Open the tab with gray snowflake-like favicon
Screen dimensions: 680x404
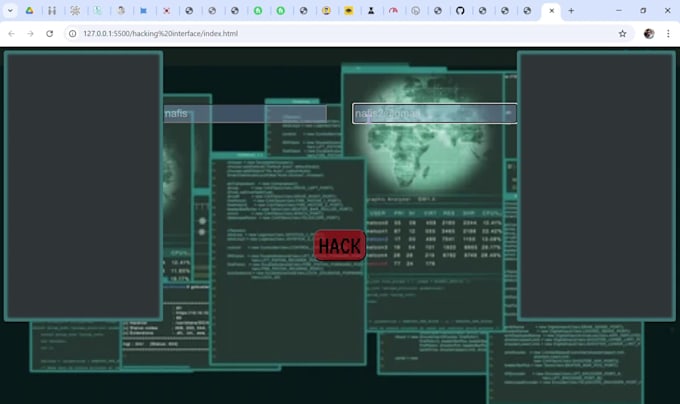75,10
